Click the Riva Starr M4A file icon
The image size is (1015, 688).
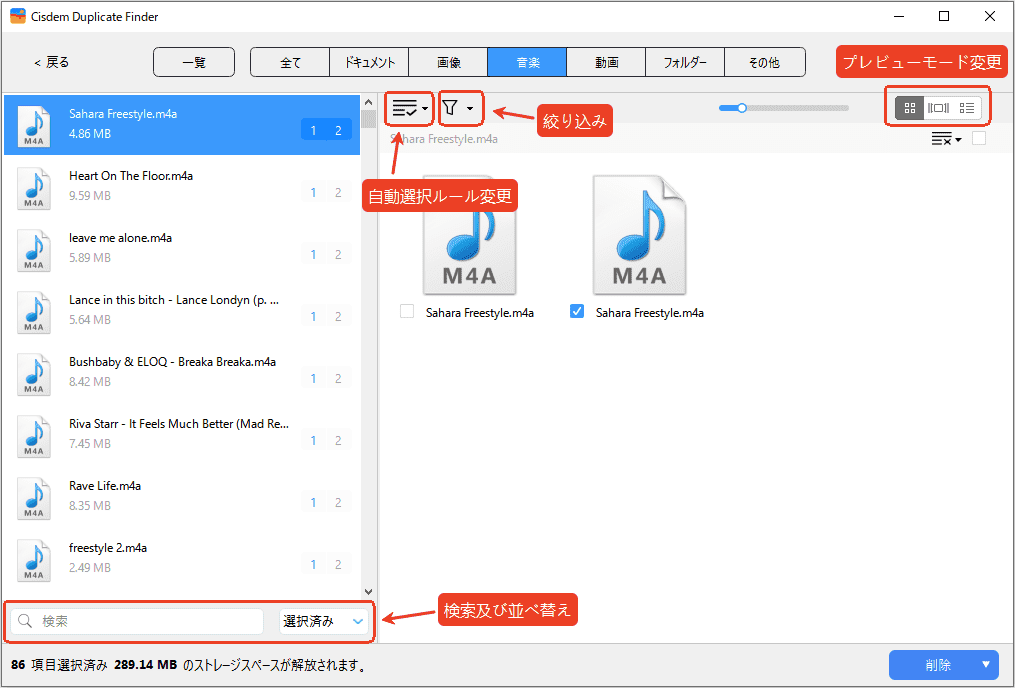point(34,436)
